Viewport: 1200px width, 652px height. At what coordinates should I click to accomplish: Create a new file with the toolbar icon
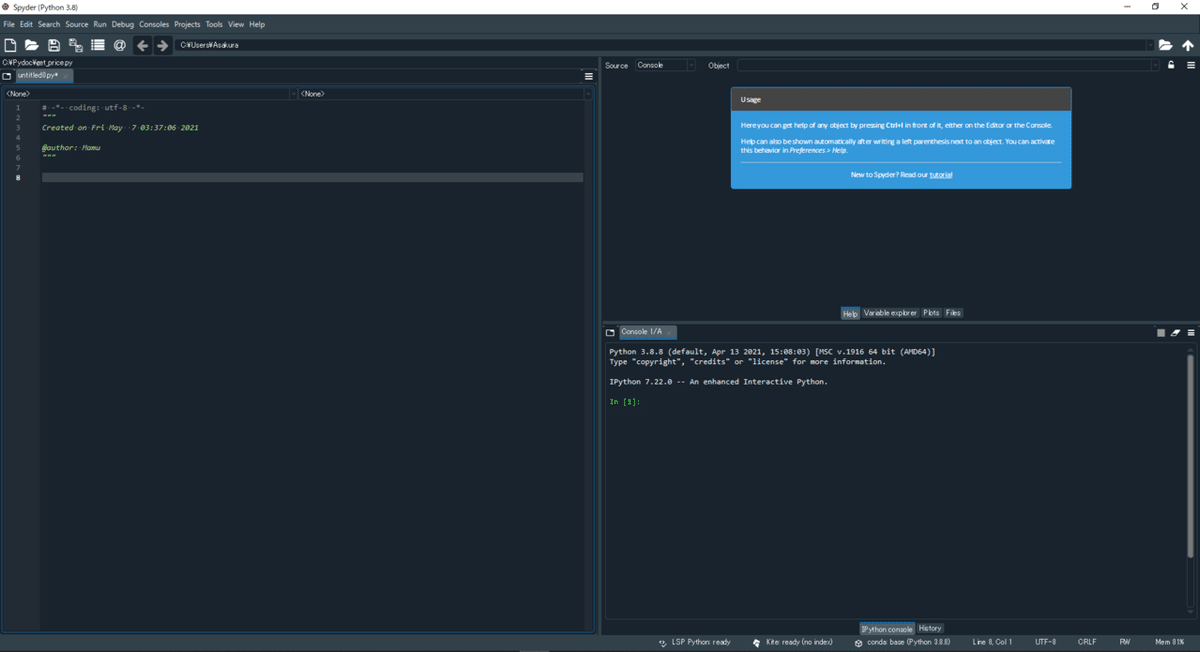coord(10,45)
